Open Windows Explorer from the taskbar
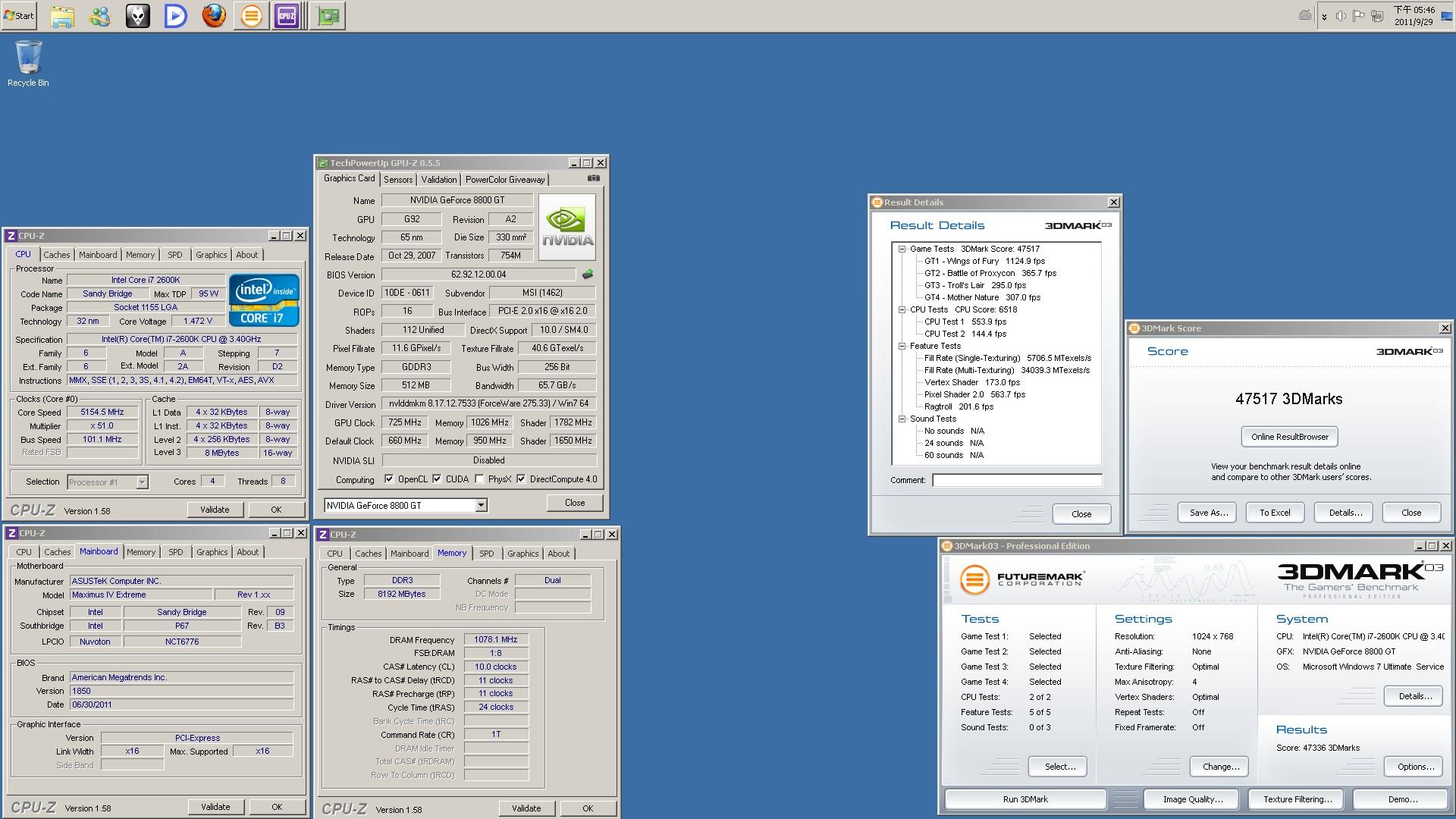This screenshot has width=1456, height=819. (62, 15)
